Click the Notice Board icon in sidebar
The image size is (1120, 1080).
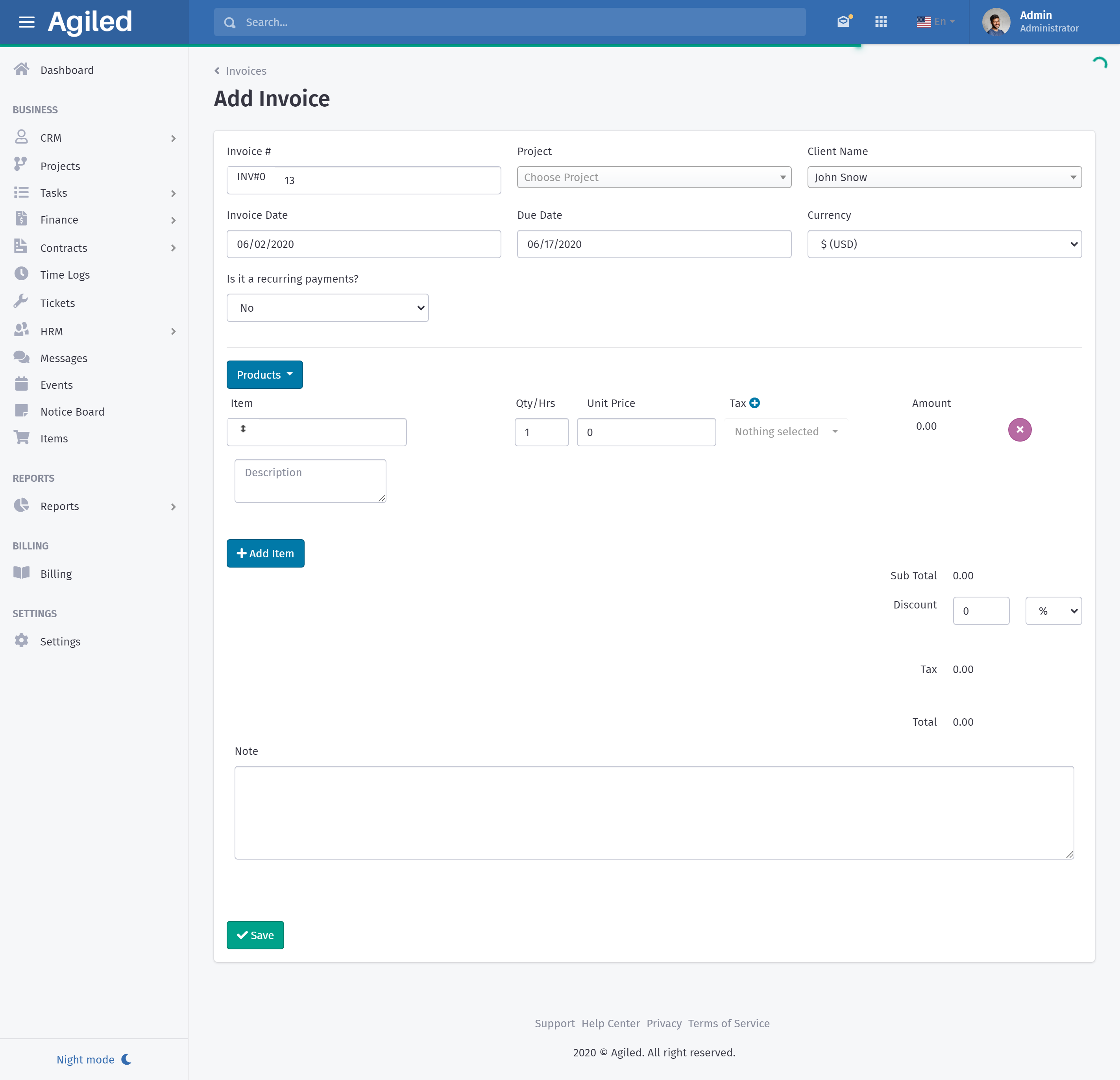22,411
